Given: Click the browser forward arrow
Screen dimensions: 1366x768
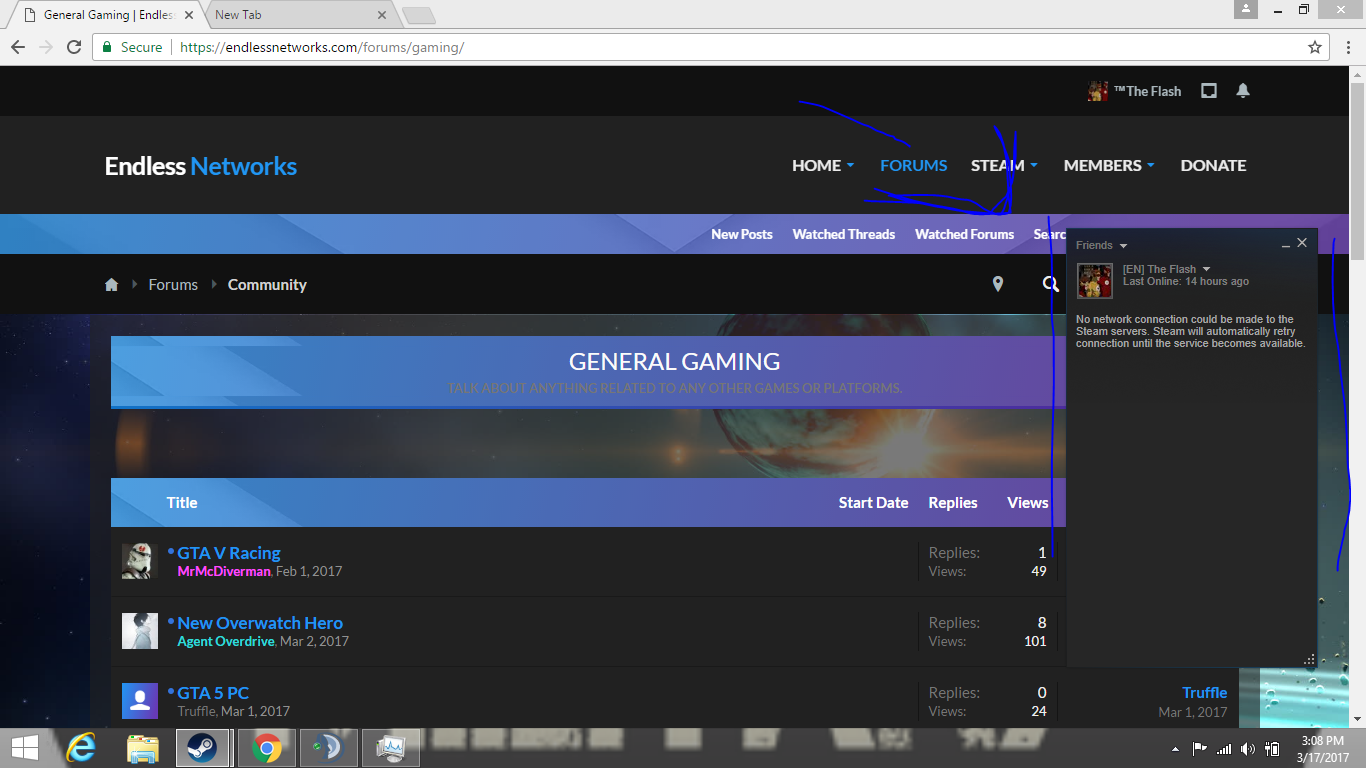Looking at the screenshot, I should [46, 47].
